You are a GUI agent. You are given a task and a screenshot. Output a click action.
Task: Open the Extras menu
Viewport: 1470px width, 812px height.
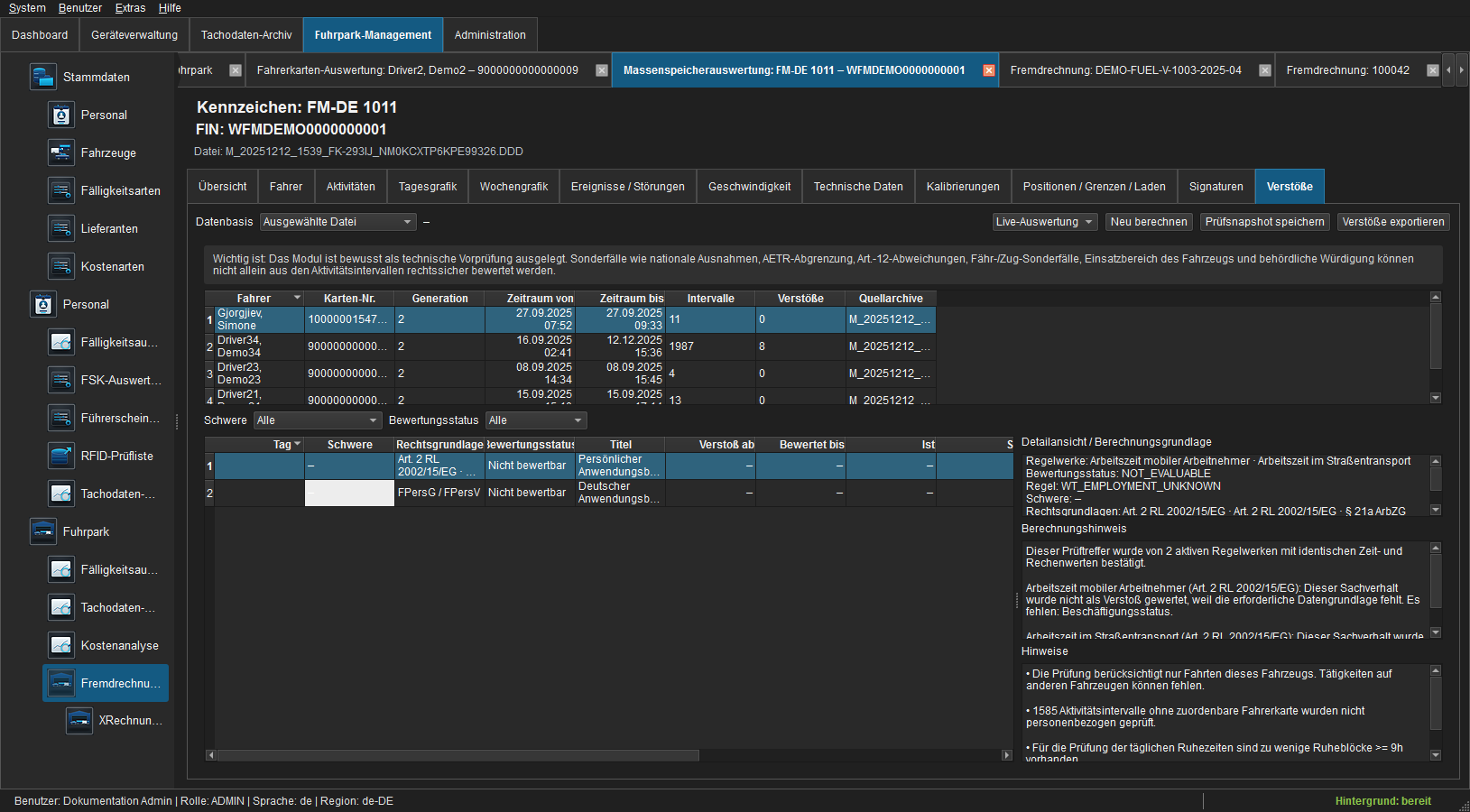(x=130, y=8)
